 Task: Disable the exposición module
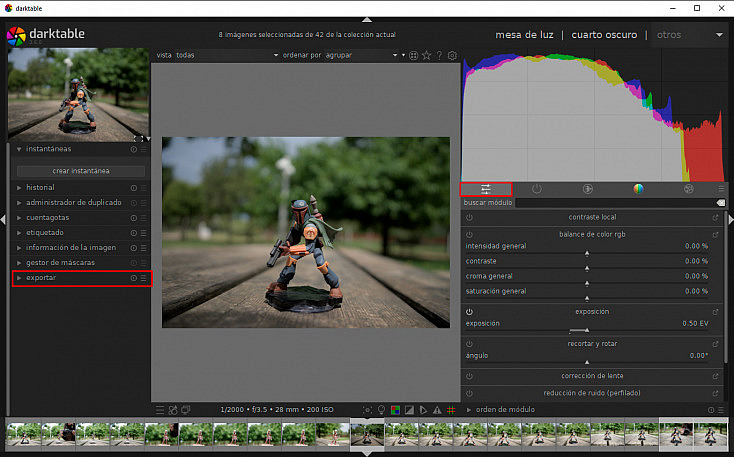469,312
